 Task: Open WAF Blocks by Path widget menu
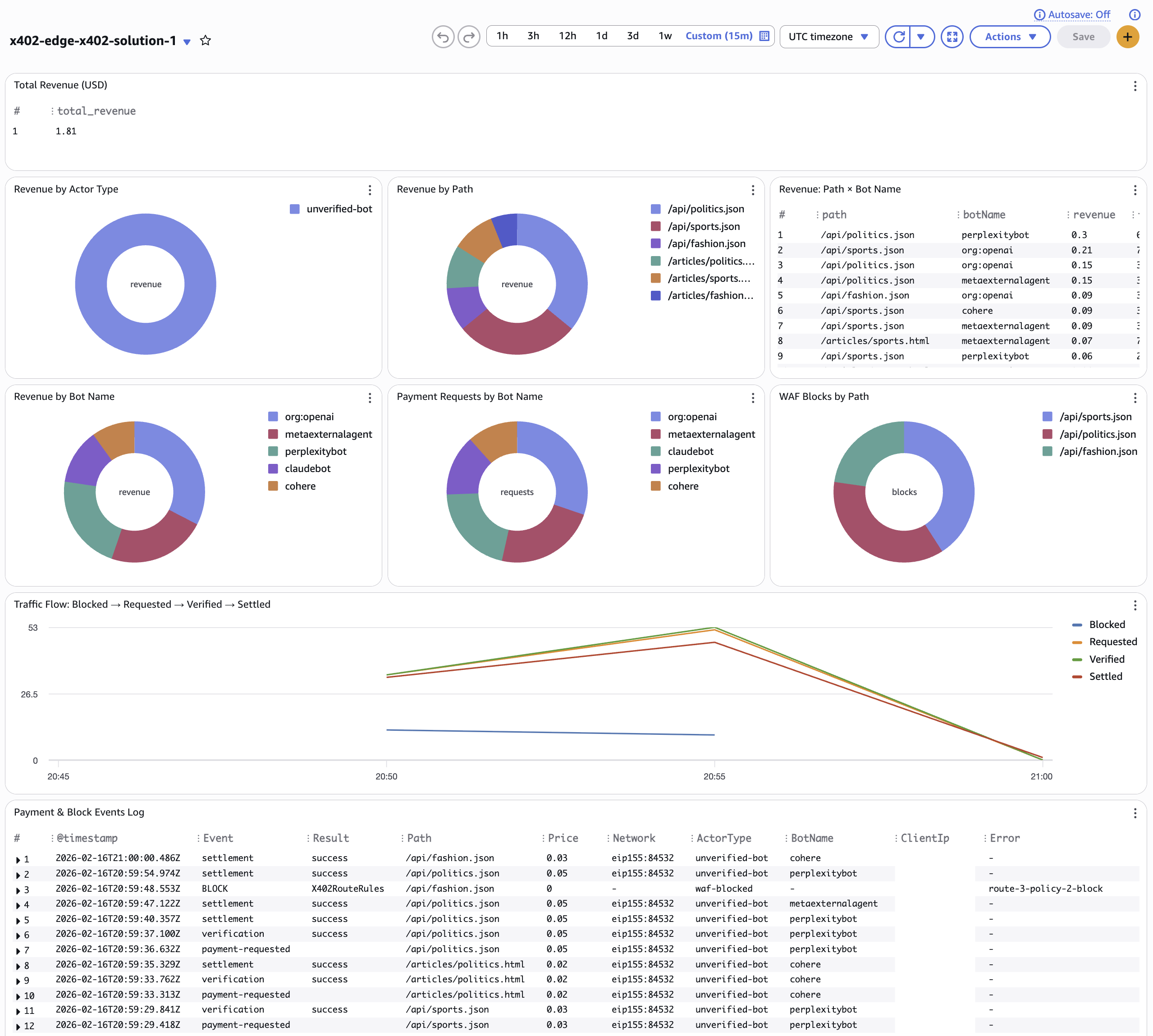pyautogui.click(x=1135, y=398)
